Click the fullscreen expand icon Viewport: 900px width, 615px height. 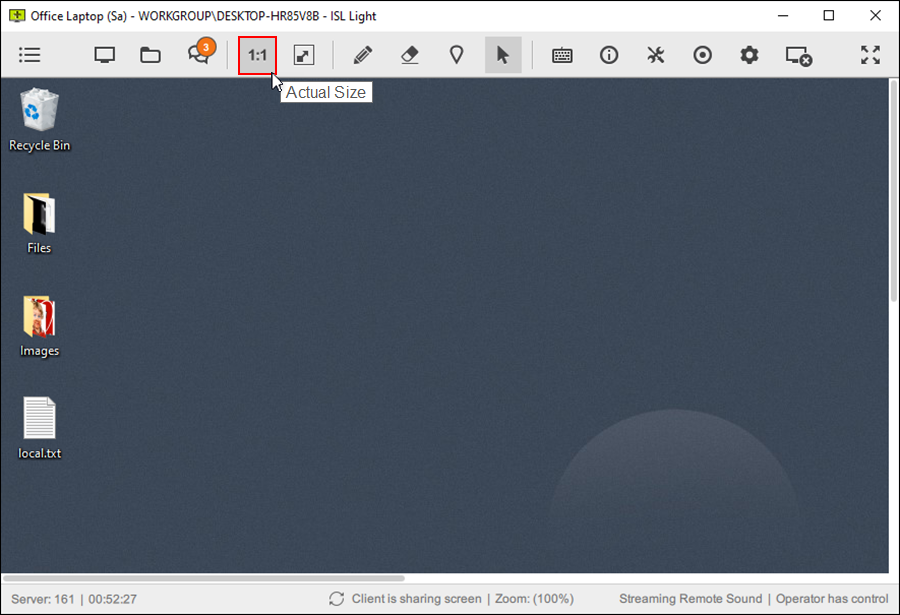[870, 55]
